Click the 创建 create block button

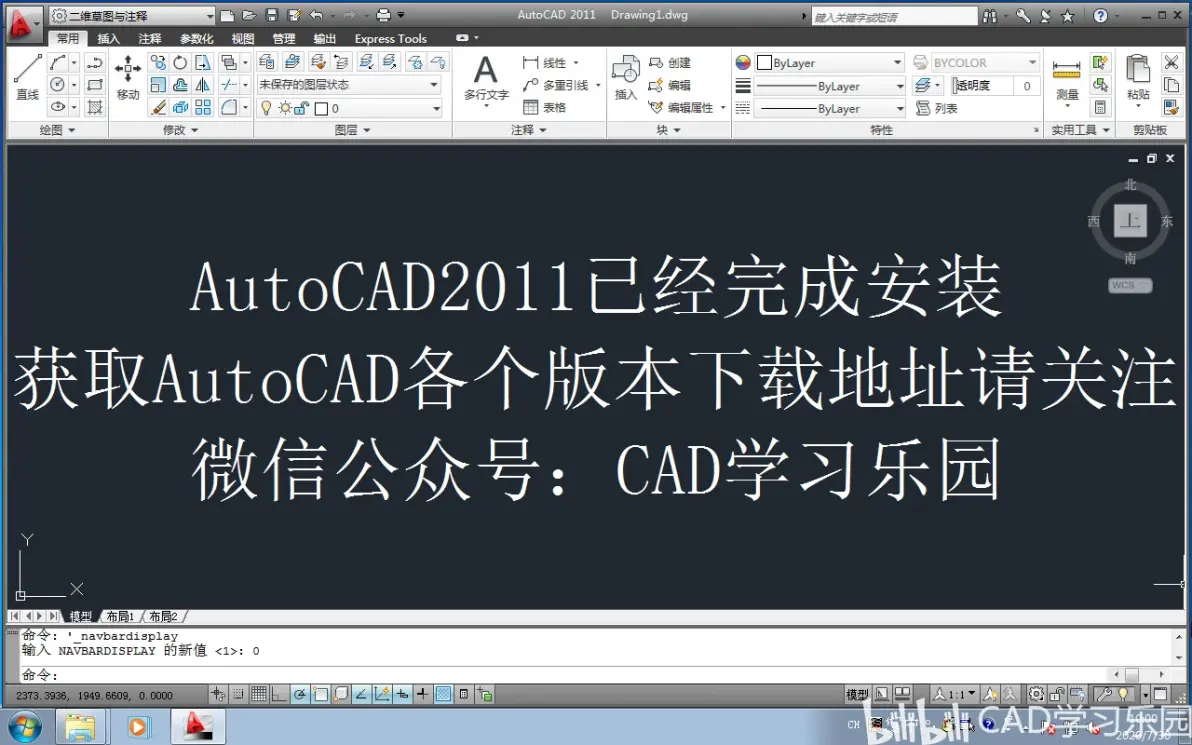click(670, 62)
